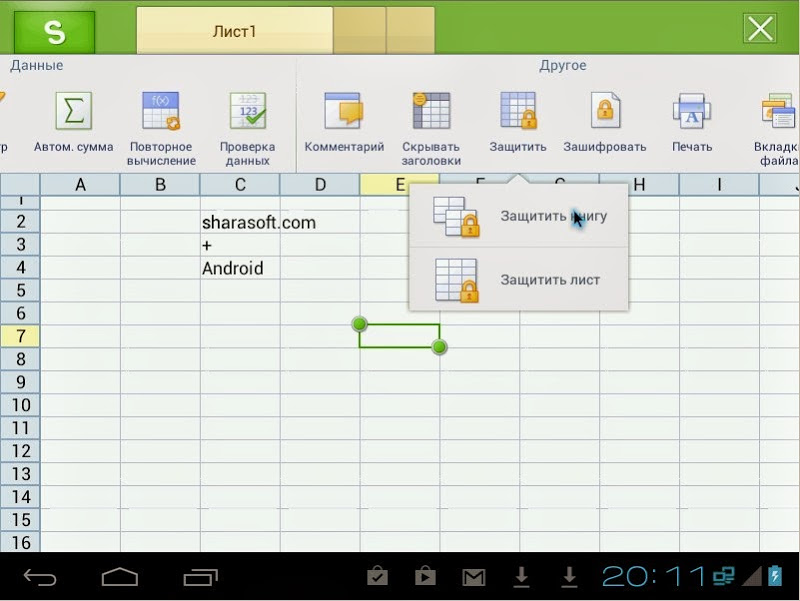Select row 15 header

tap(20, 520)
